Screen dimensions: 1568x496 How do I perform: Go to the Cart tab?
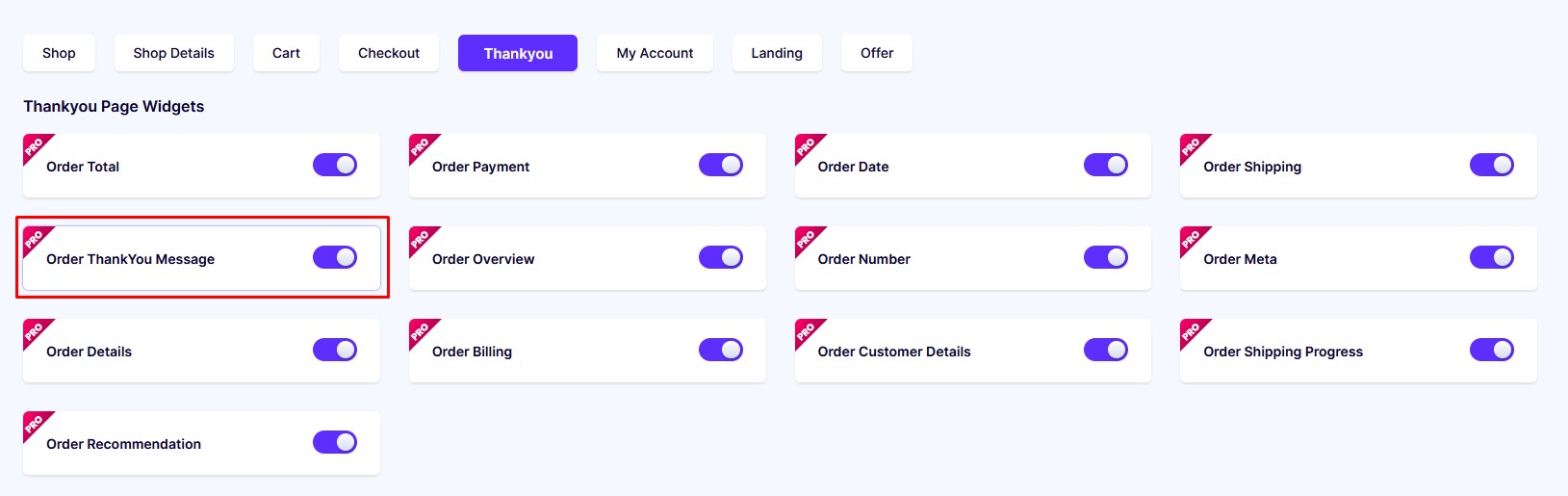[x=286, y=53]
